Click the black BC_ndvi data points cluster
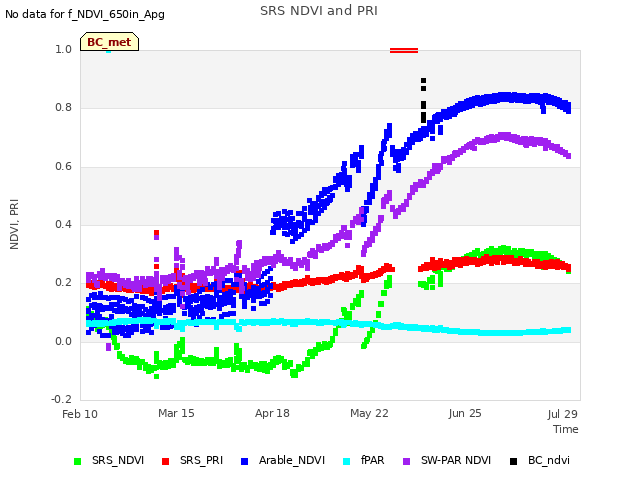 coord(424,101)
